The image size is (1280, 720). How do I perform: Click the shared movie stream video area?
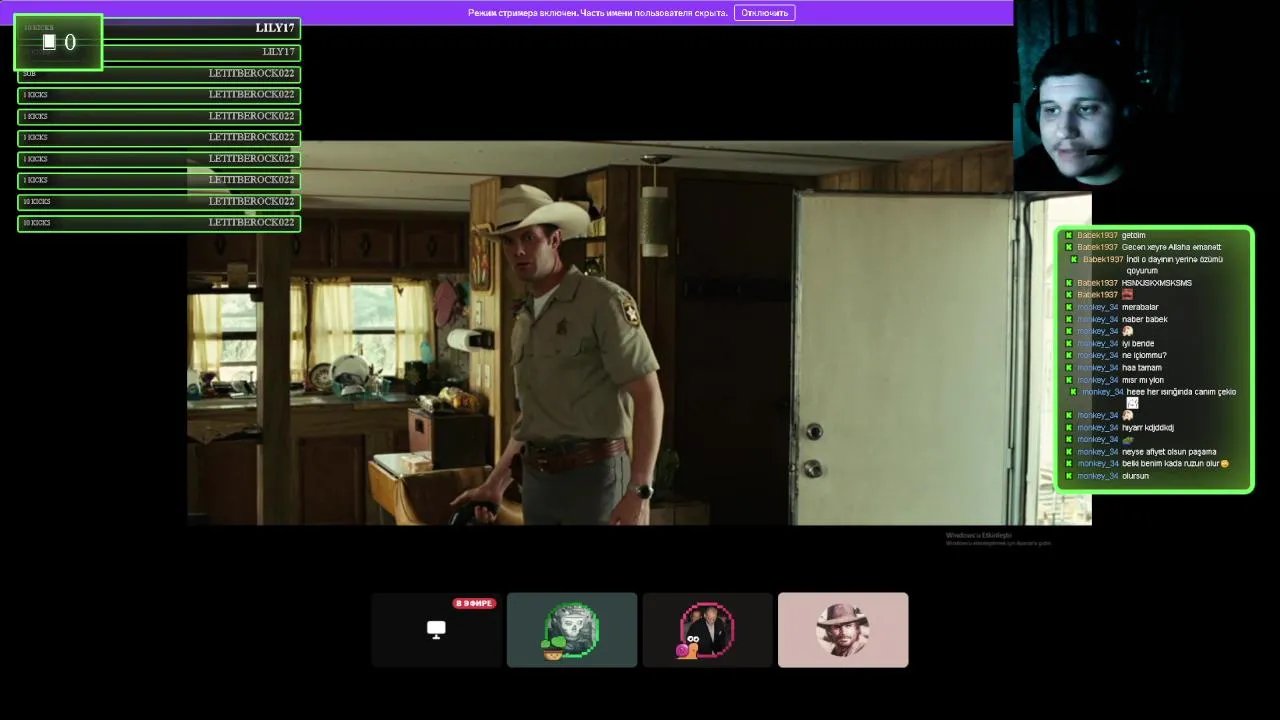pyautogui.click(x=639, y=333)
